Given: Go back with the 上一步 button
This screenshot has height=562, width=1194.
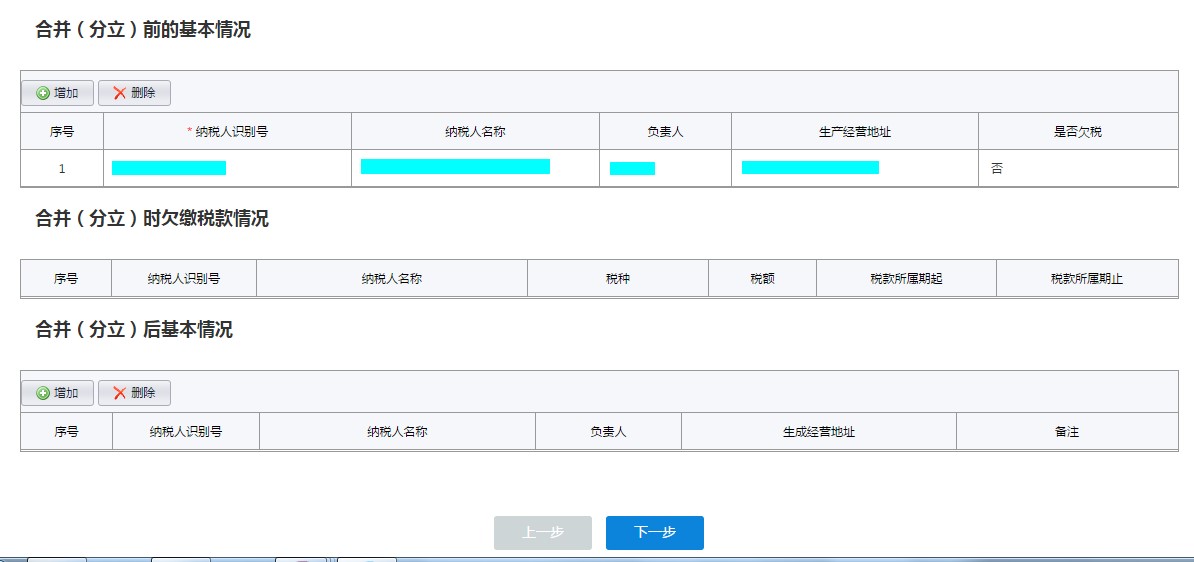Looking at the screenshot, I should [543, 533].
